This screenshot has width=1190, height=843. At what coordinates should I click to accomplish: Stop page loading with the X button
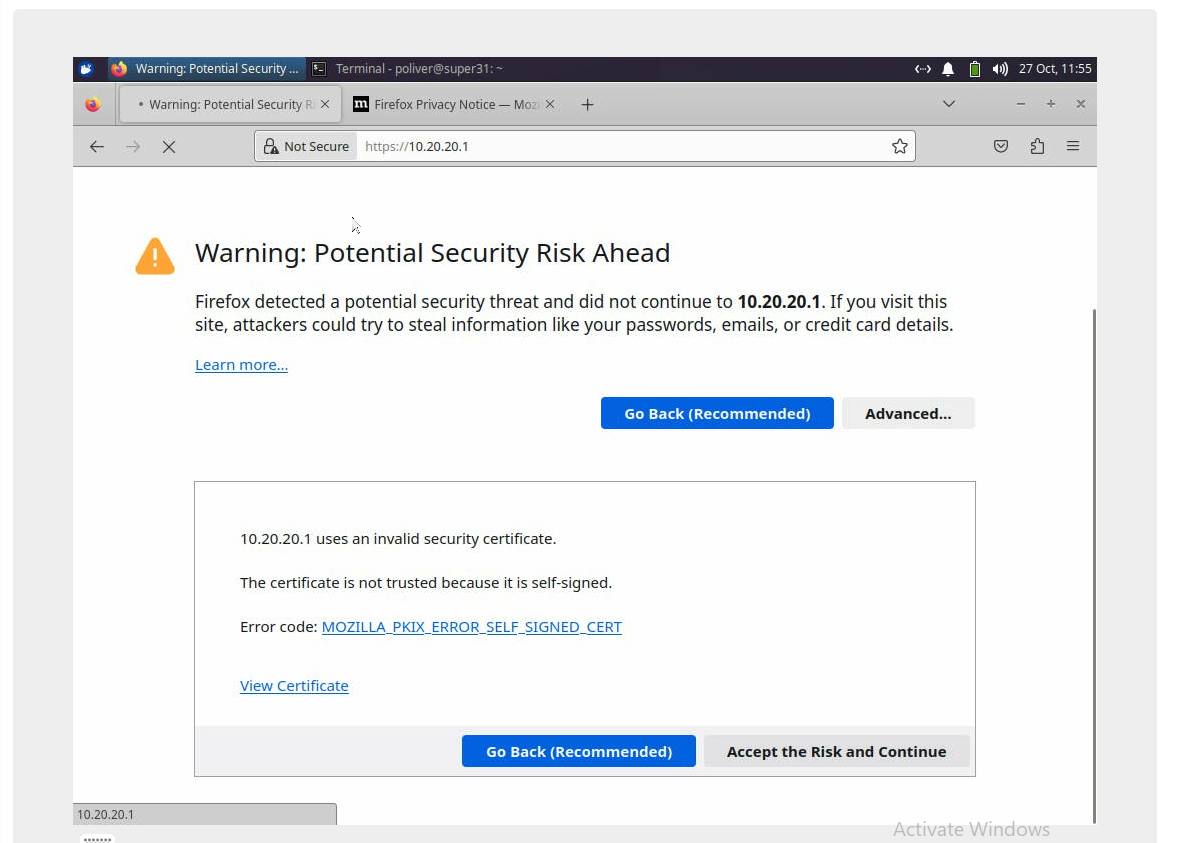coord(169,146)
